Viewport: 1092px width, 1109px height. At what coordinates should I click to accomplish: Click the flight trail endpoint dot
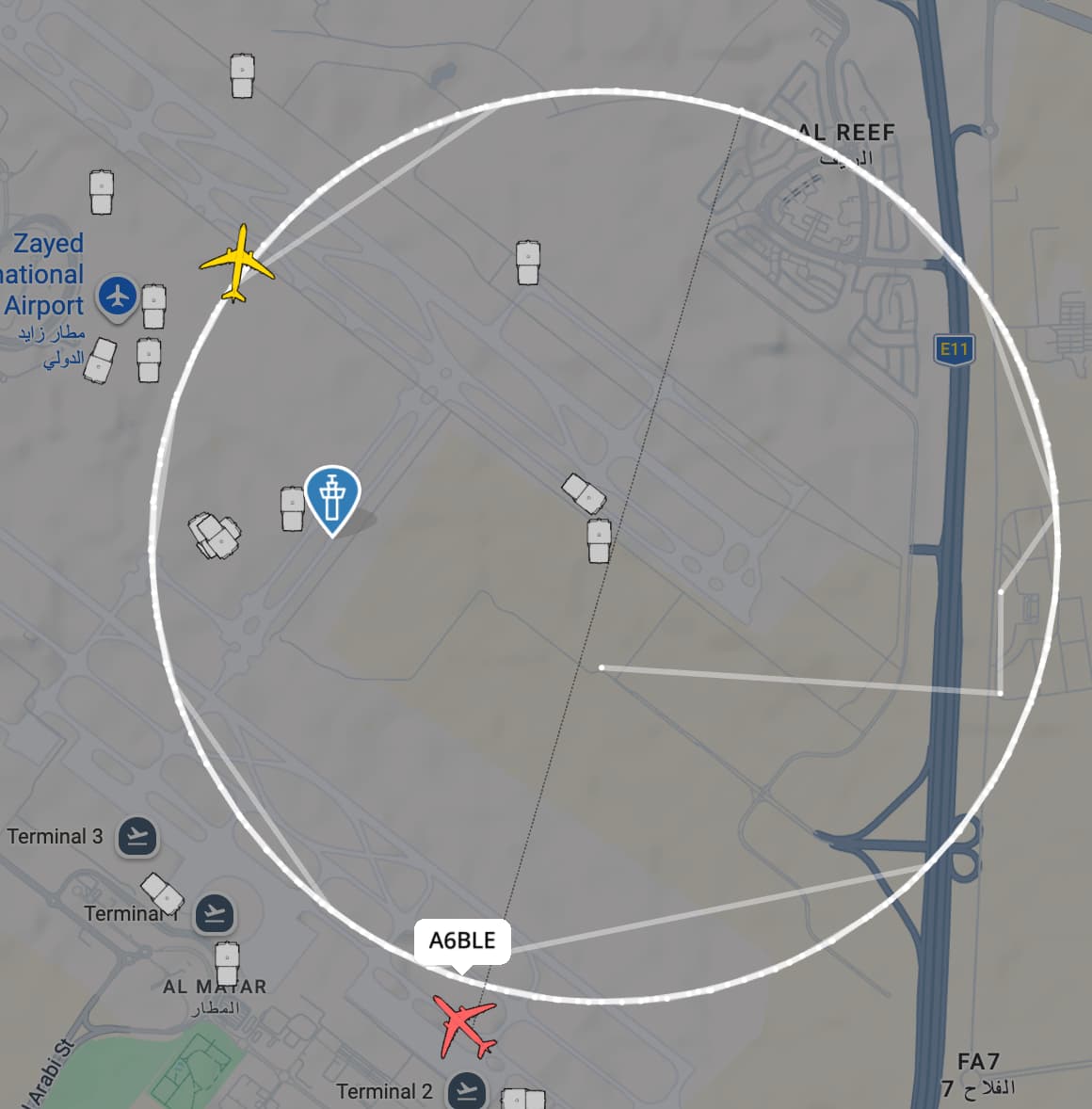pyautogui.click(x=602, y=667)
